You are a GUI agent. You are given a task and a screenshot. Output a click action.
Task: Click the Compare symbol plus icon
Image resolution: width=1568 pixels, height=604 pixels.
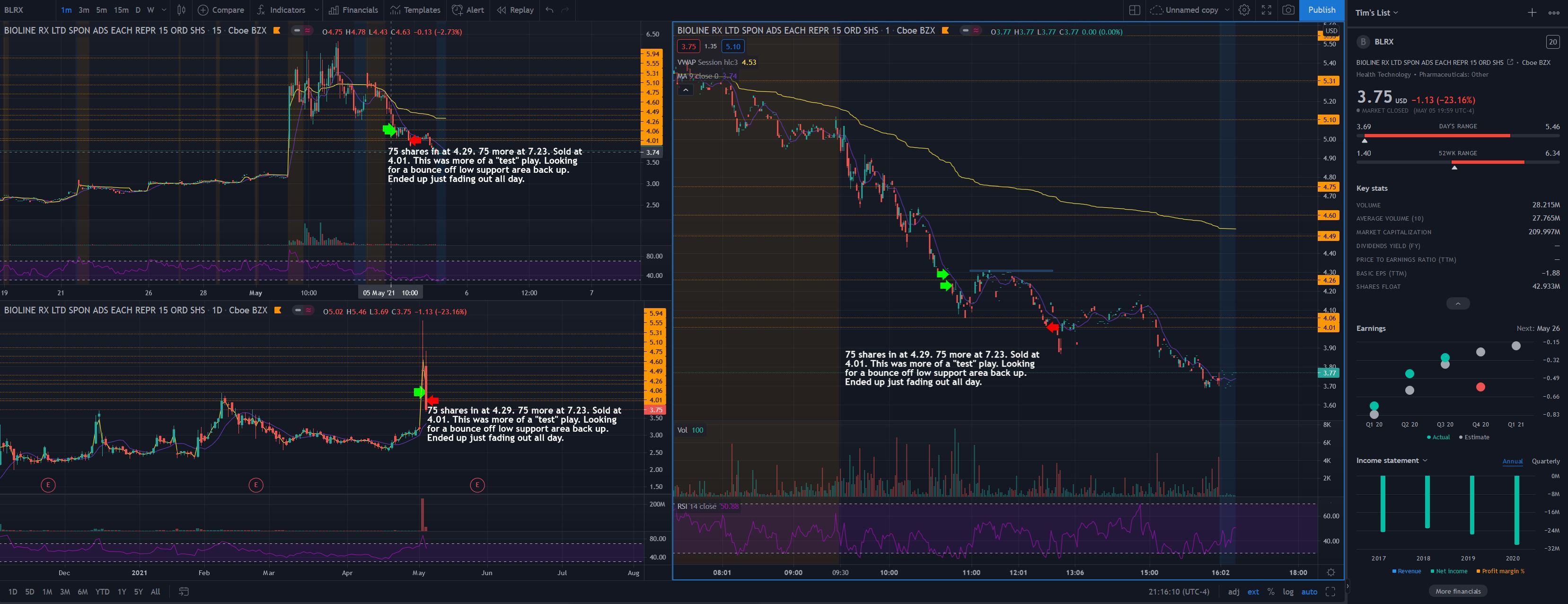203,10
